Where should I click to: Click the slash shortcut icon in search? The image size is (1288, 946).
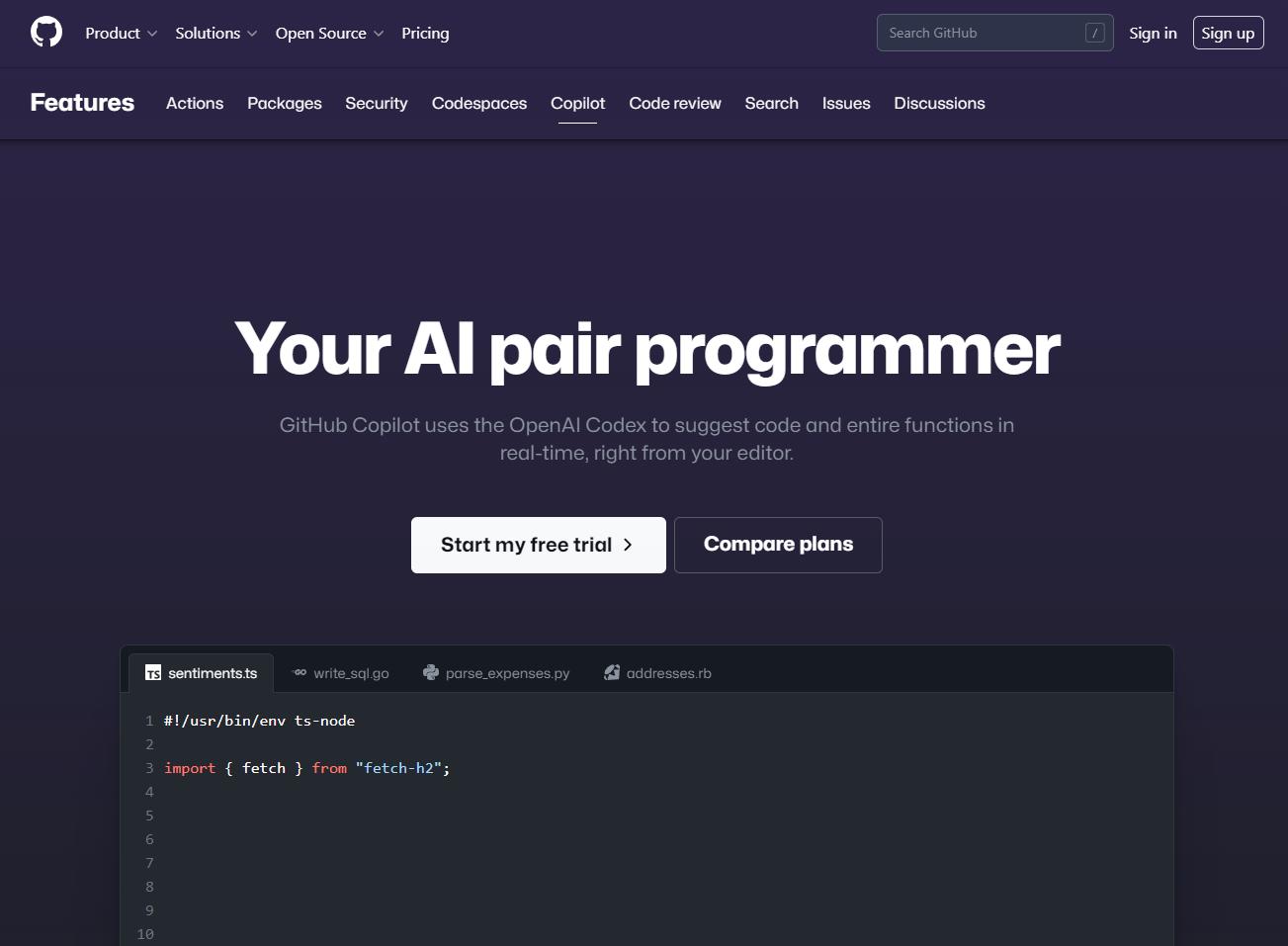(x=1094, y=33)
